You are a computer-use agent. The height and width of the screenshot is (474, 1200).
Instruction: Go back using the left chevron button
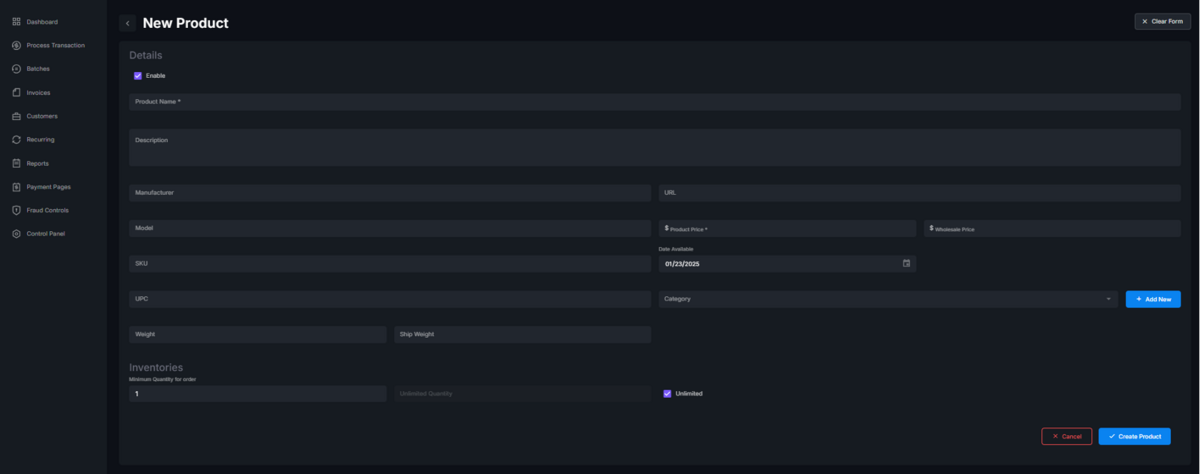pyautogui.click(x=127, y=23)
